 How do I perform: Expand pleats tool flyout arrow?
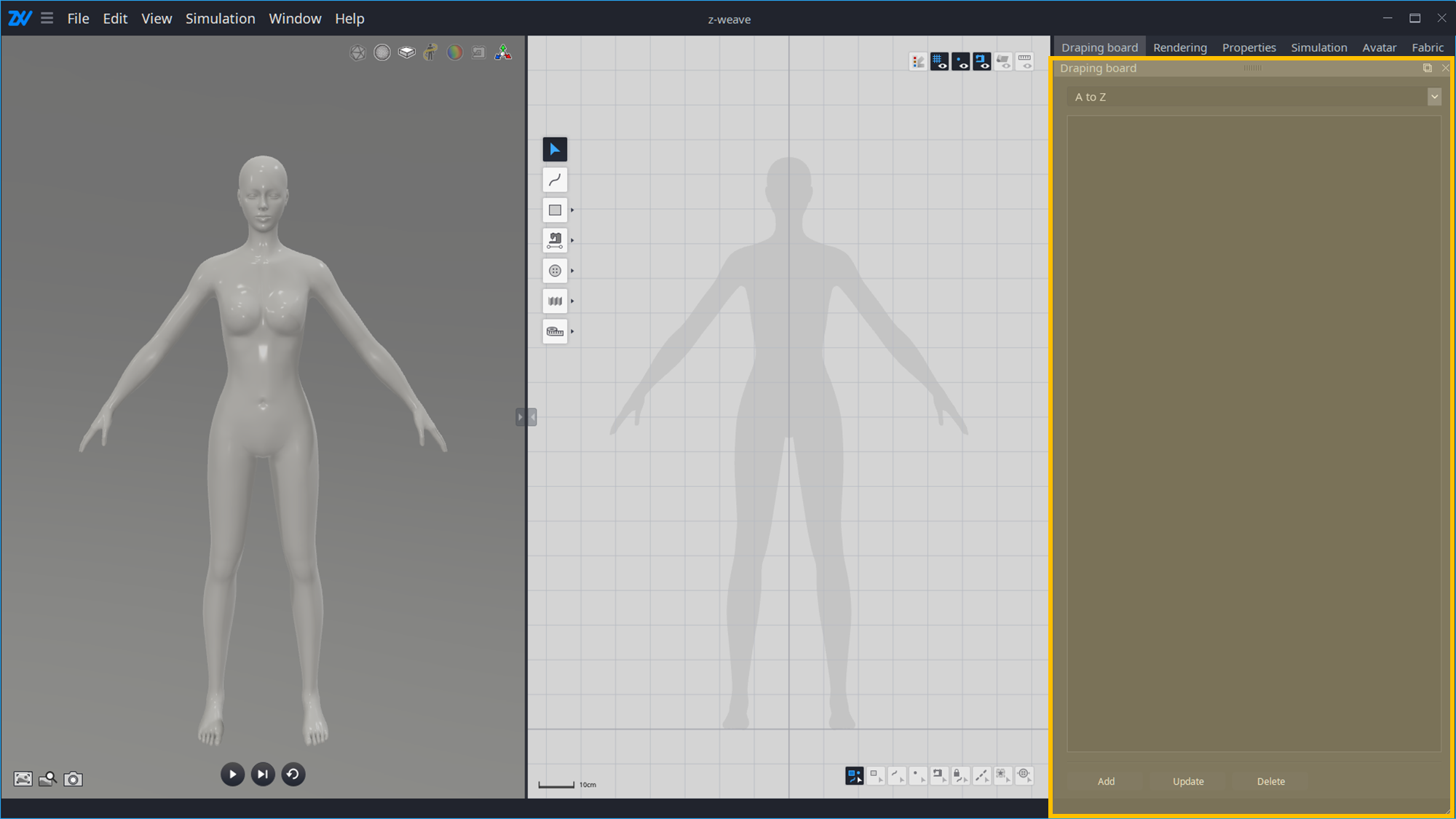pyautogui.click(x=572, y=301)
